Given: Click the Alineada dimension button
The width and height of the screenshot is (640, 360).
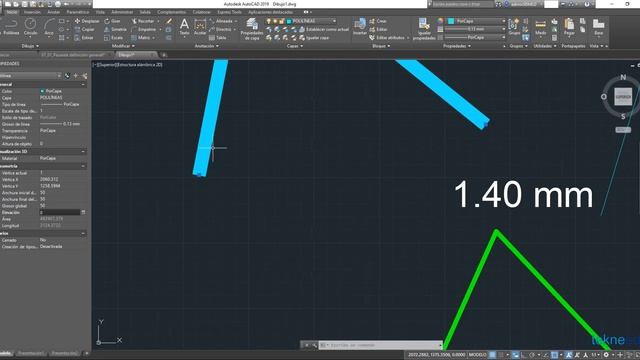Looking at the screenshot, I should pos(221,21).
